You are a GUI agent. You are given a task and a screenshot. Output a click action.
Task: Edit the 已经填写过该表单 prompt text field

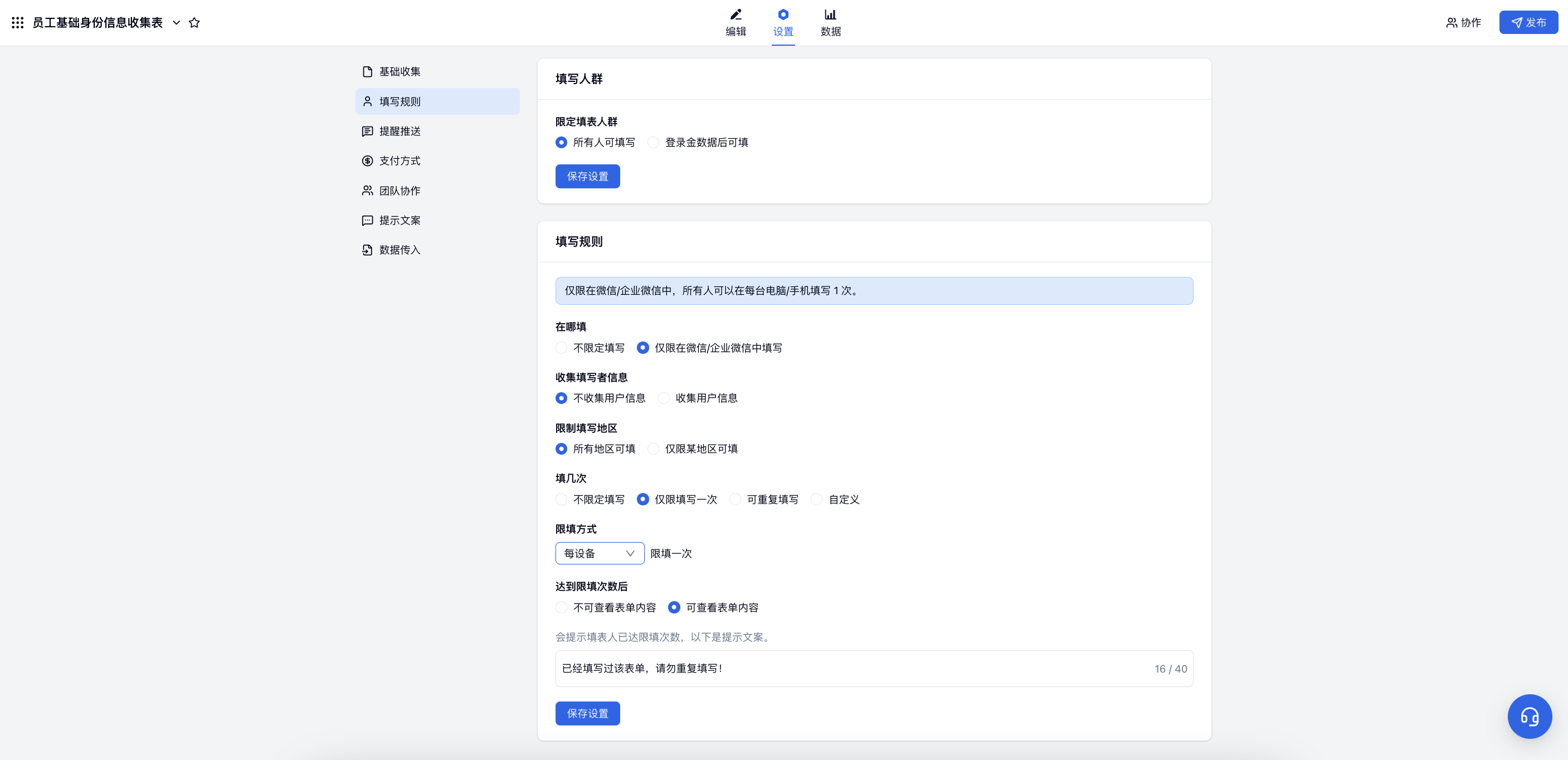(874, 669)
